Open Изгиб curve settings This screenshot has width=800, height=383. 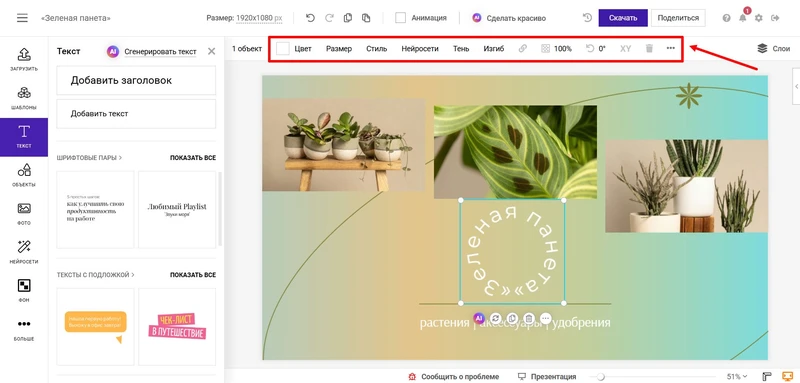494,49
